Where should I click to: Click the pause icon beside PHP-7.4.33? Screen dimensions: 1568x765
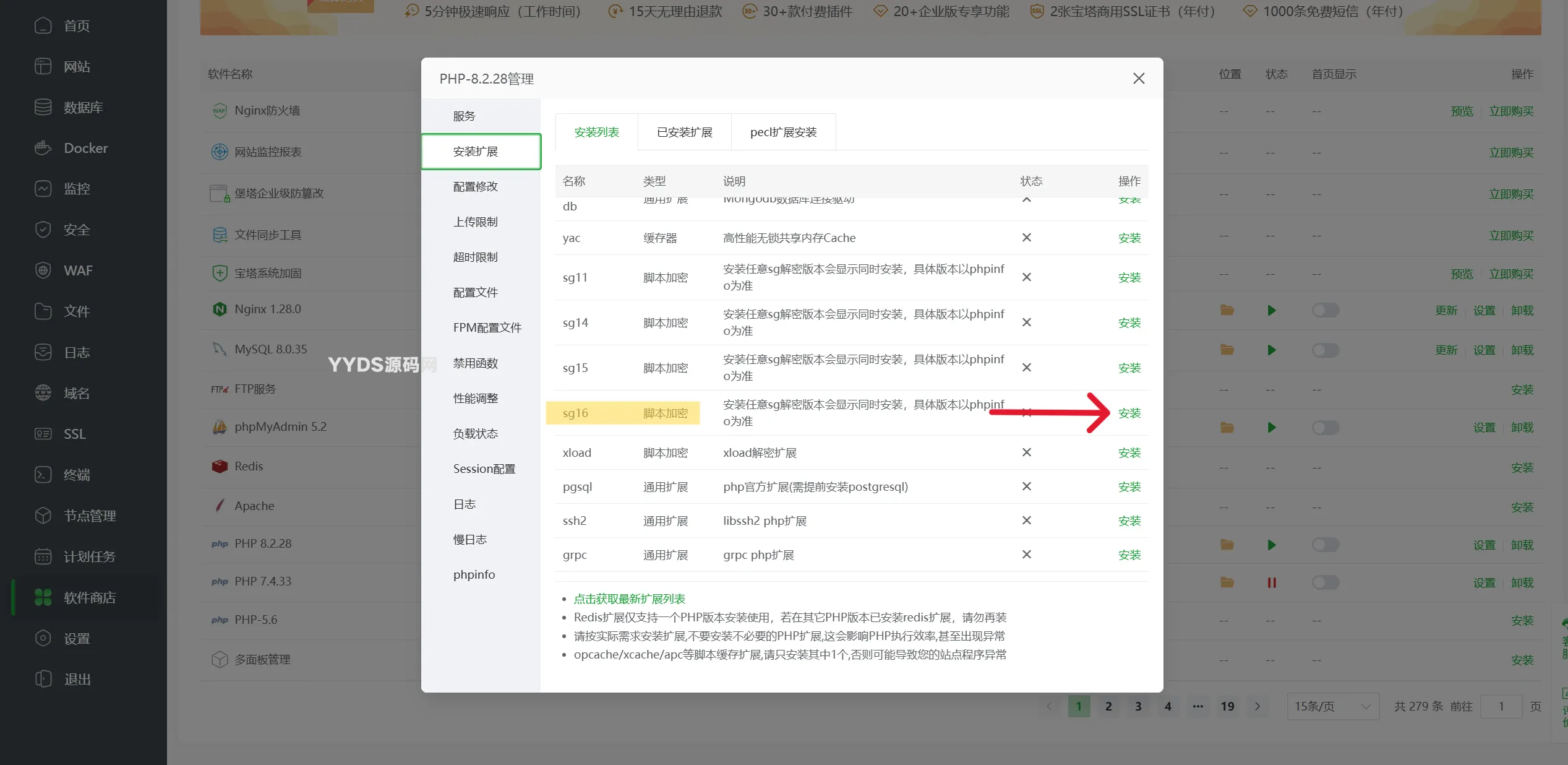point(1271,582)
